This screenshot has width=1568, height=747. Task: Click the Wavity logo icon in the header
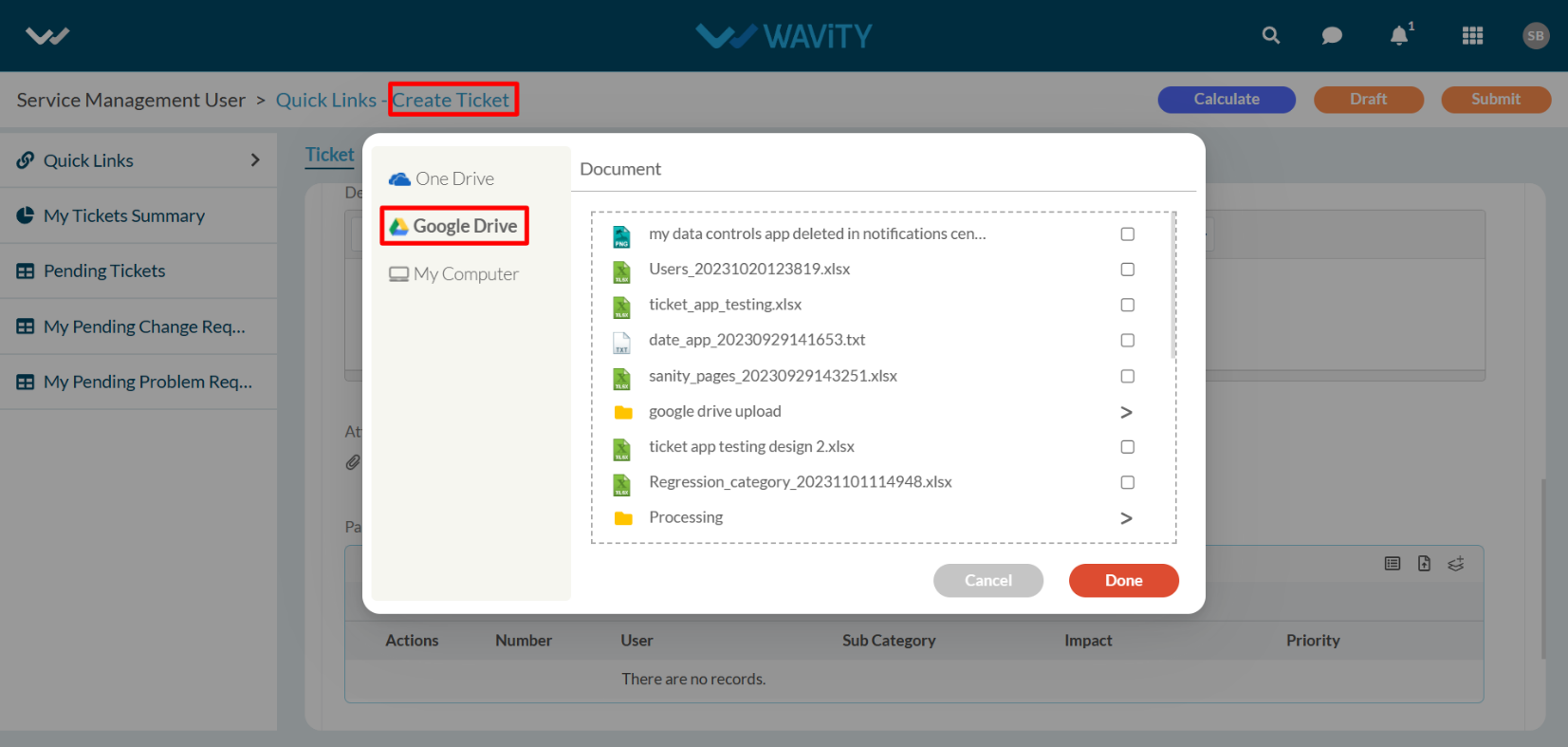point(47,36)
